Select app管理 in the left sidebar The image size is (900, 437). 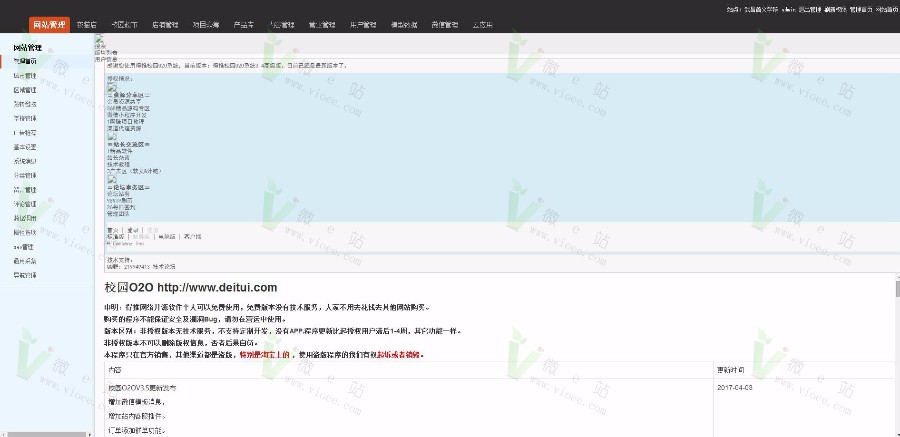[x=24, y=247]
